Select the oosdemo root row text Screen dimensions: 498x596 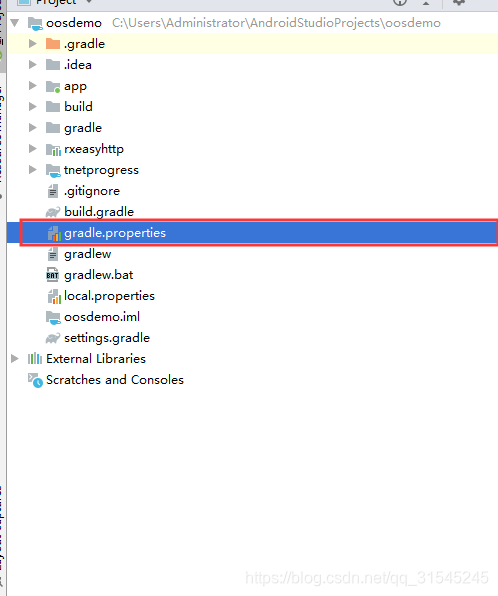point(74,23)
